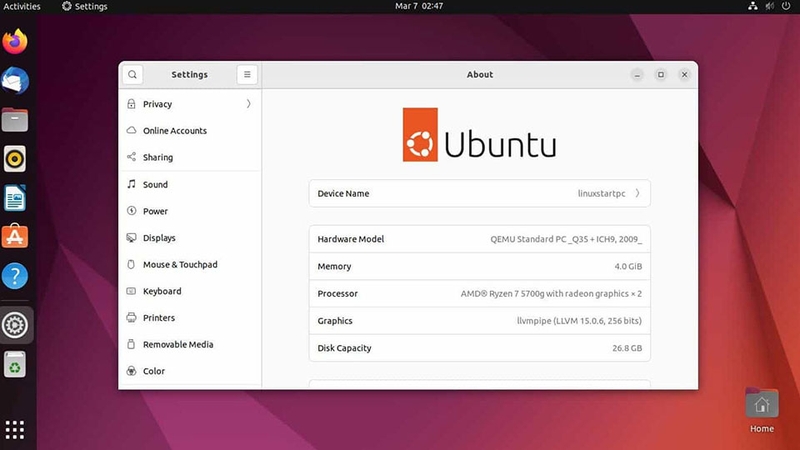This screenshot has height=450, width=800.
Task: Click the Power icon in sidebar
Action: 131,210
